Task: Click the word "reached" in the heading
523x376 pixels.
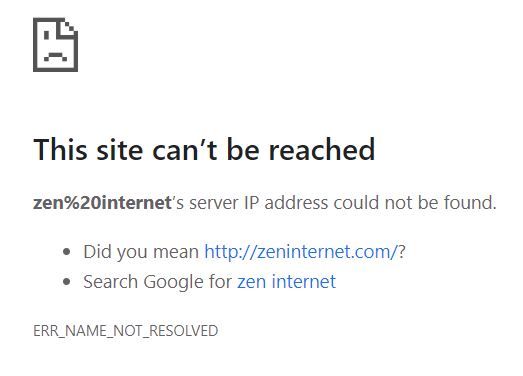Action: (322, 149)
